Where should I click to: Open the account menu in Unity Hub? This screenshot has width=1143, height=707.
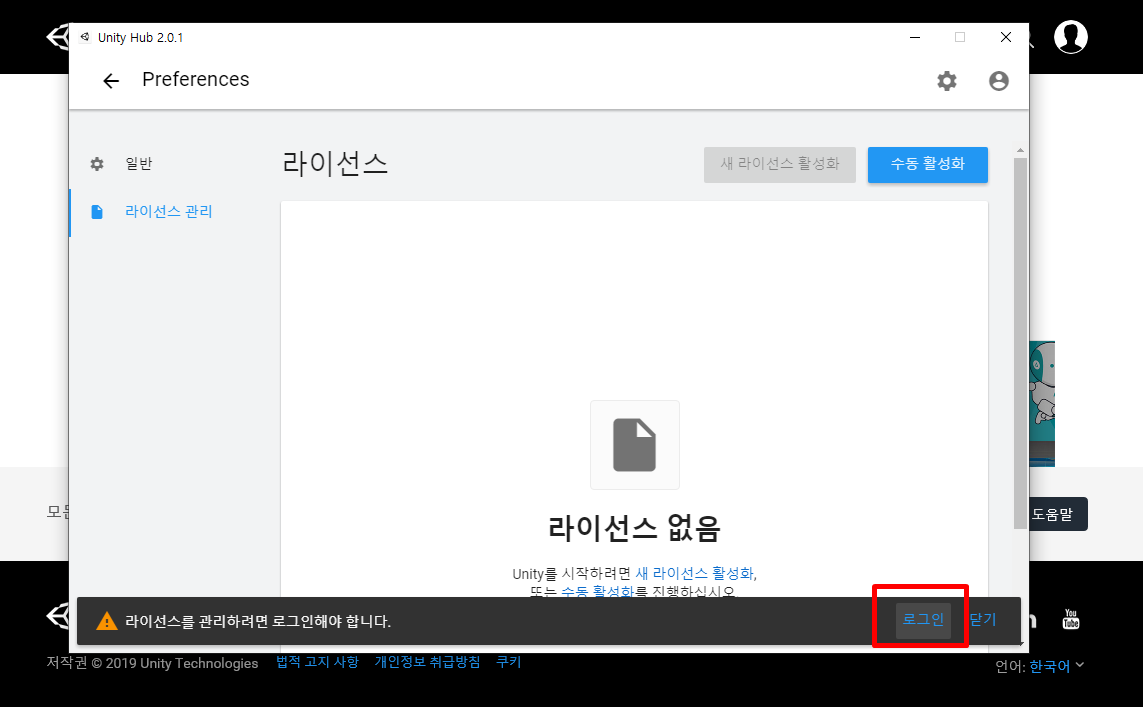(999, 81)
